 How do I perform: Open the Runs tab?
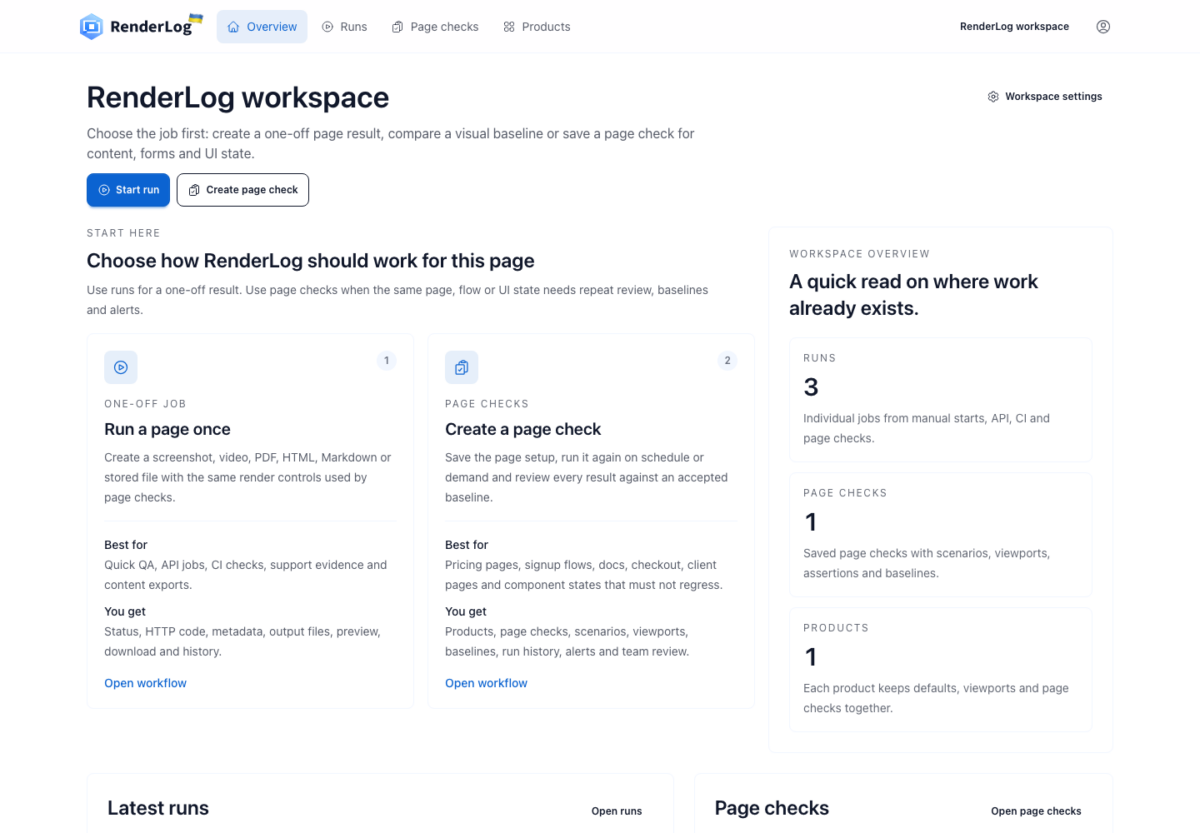coord(344,27)
